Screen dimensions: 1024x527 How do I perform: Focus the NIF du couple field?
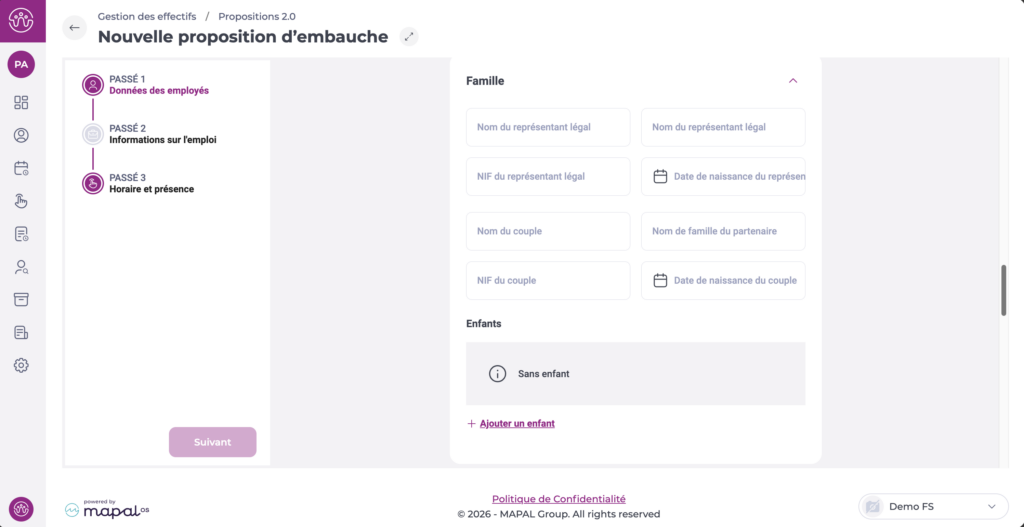[x=548, y=281]
